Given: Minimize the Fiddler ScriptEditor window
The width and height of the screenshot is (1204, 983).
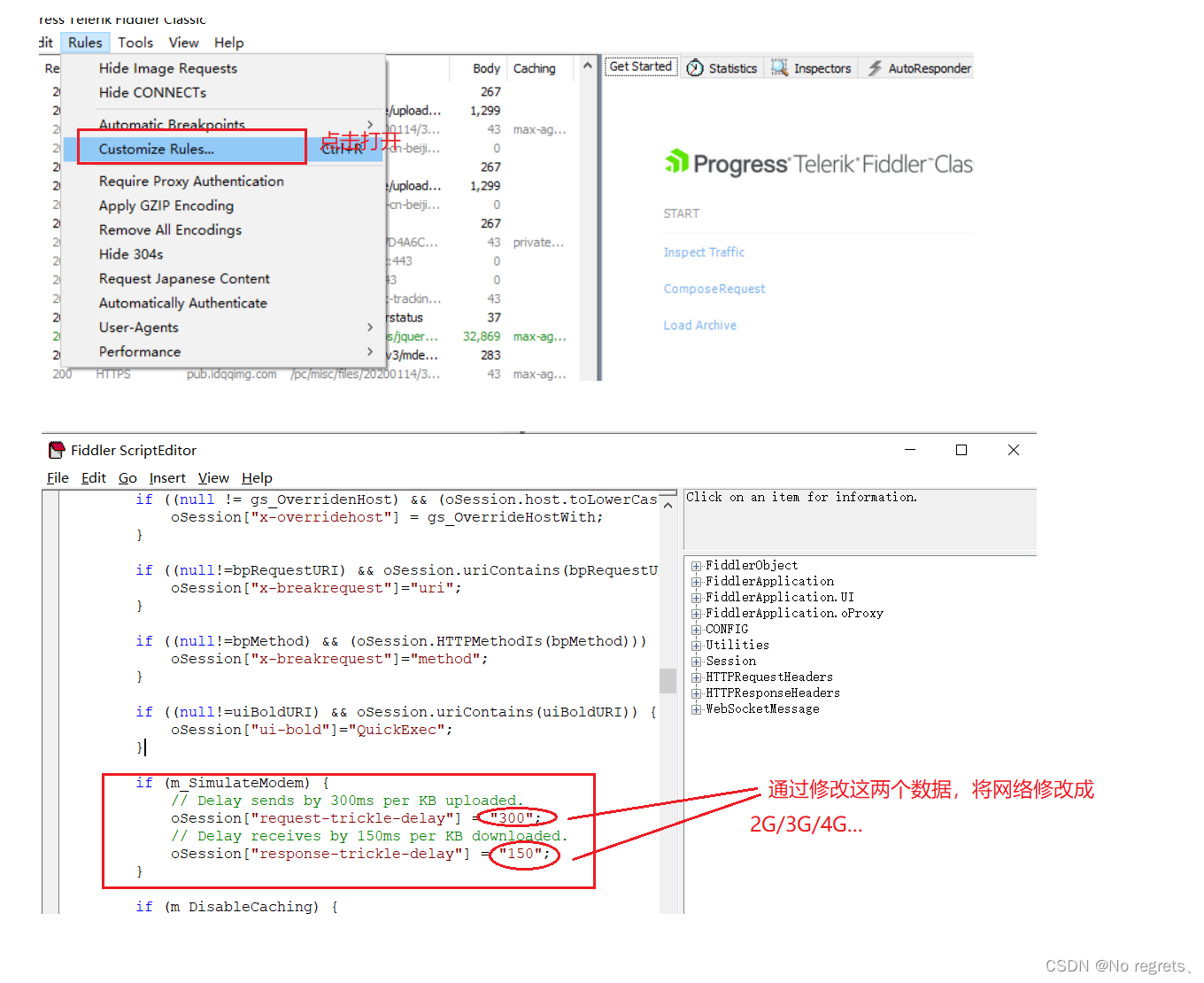Looking at the screenshot, I should (x=910, y=450).
